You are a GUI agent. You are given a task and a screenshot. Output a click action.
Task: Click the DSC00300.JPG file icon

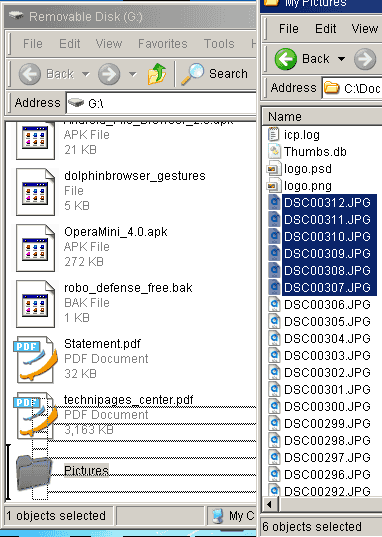(274, 406)
